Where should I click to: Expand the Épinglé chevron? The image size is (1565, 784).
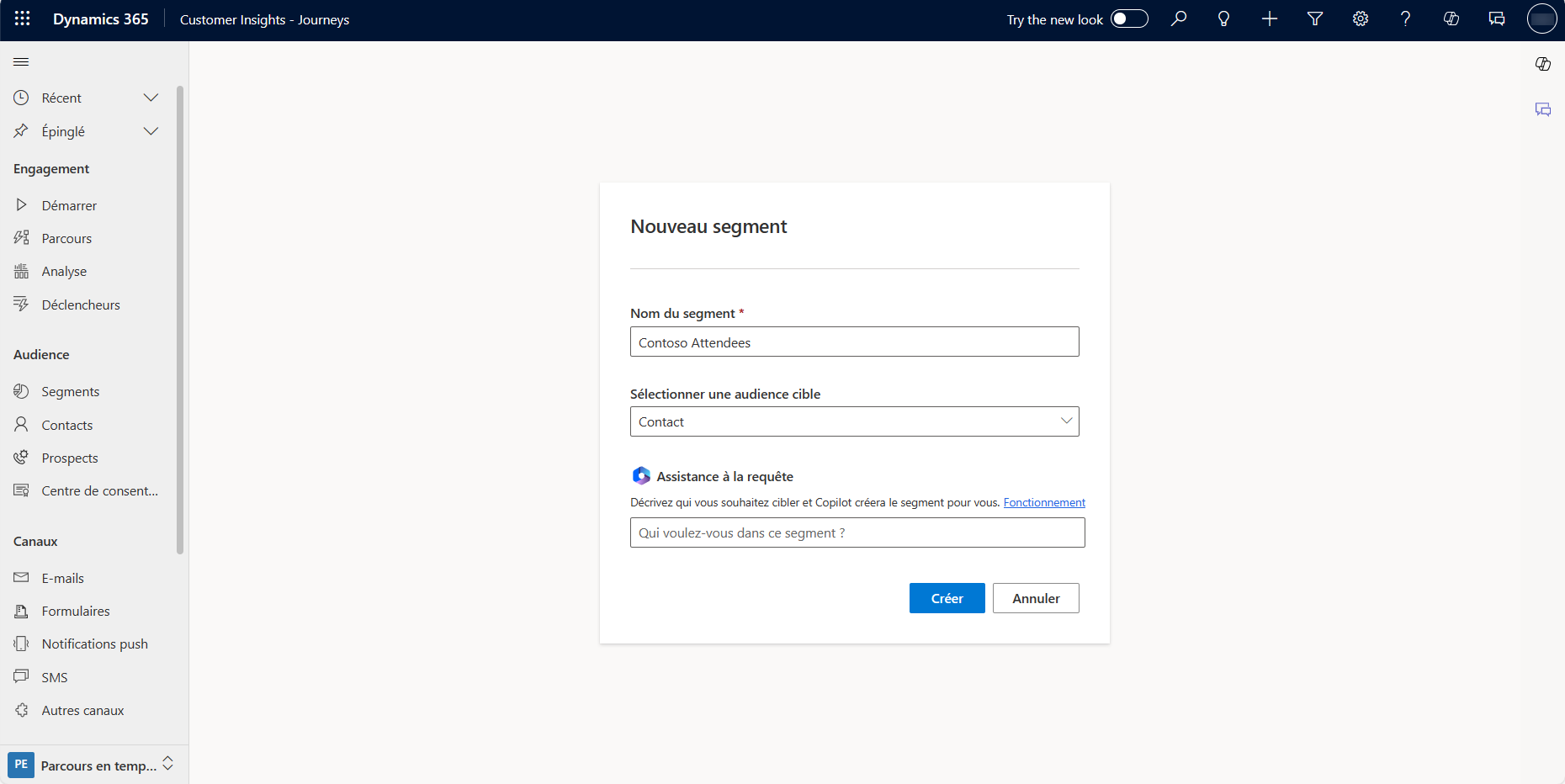click(x=151, y=131)
